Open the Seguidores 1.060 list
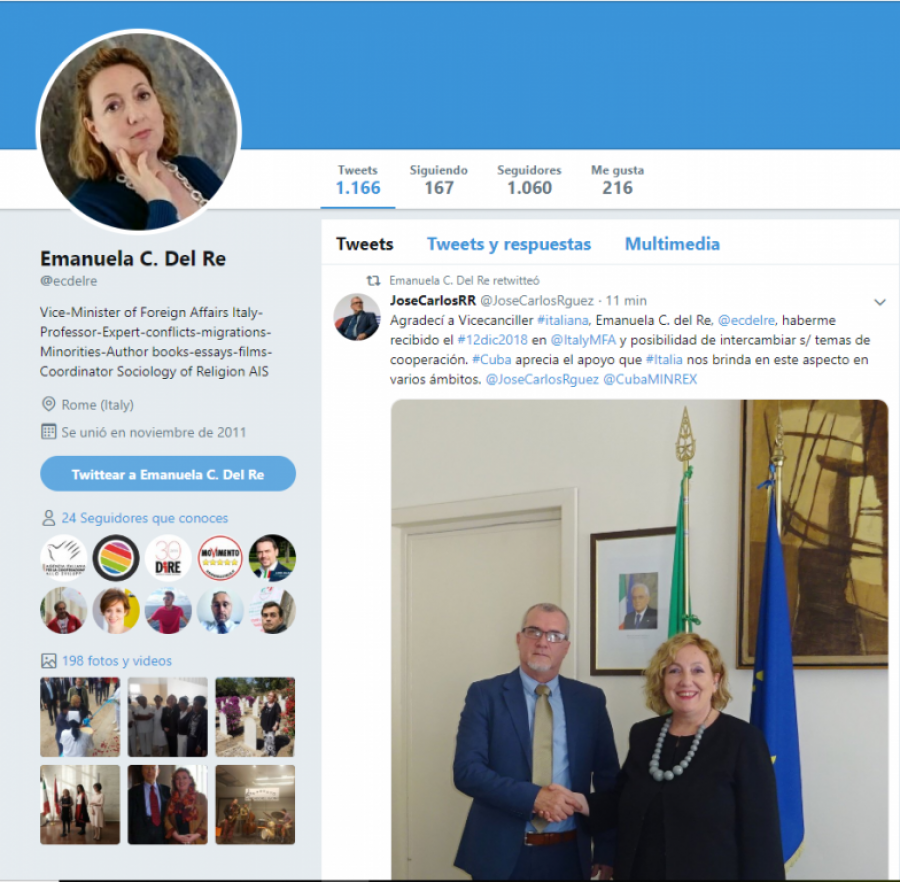The width and height of the screenshot is (900, 882). pyautogui.click(x=529, y=180)
